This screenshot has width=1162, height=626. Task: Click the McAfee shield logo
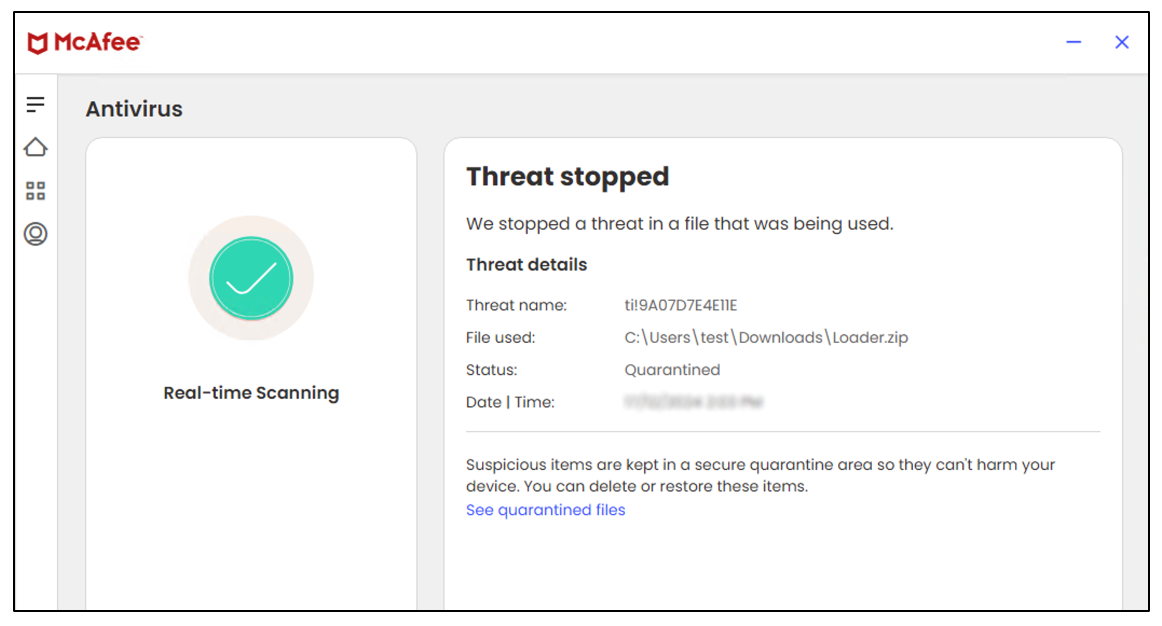pos(38,43)
